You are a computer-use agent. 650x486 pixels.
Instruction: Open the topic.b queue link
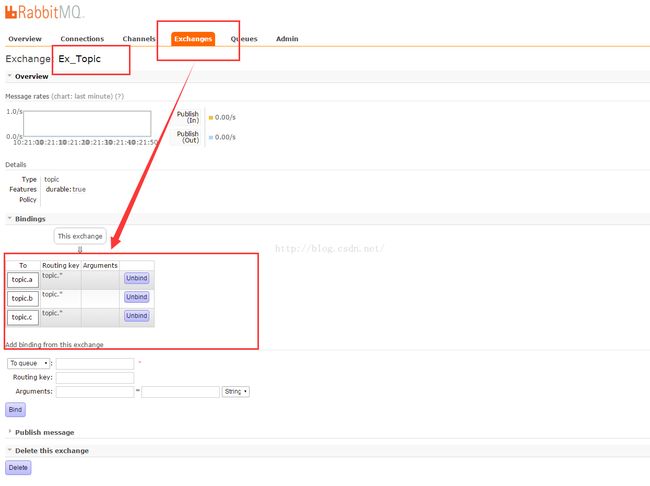[x=22, y=298]
